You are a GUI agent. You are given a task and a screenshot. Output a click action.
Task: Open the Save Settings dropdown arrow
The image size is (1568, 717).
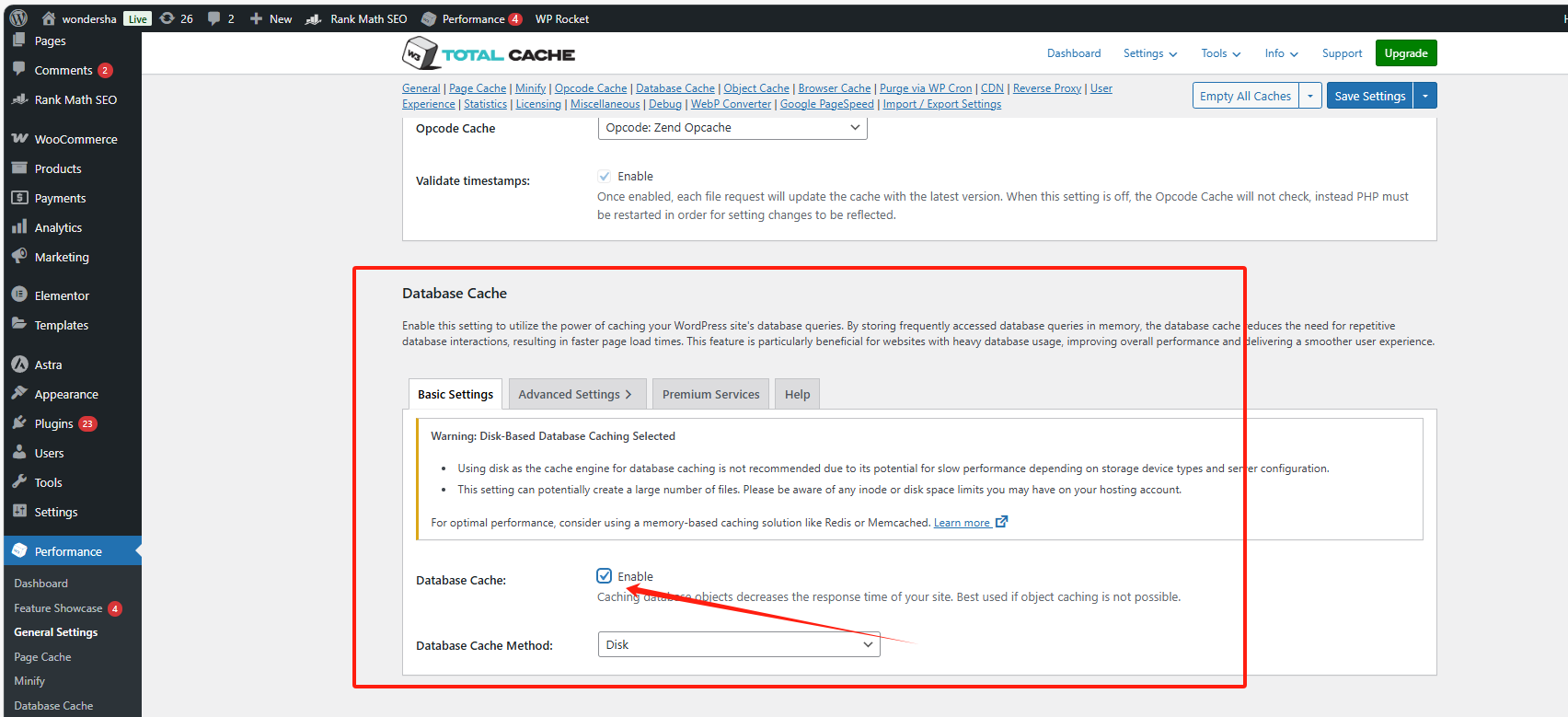pyautogui.click(x=1425, y=96)
